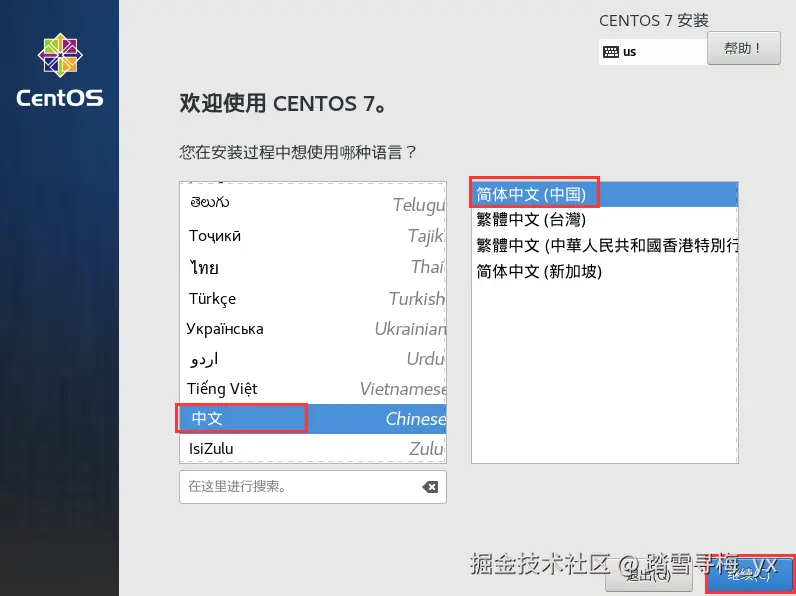The height and width of the screenshot is (596, 796).
Task: Select Thai in the language list
Action: pyautogui.click(x=313, y=267)
